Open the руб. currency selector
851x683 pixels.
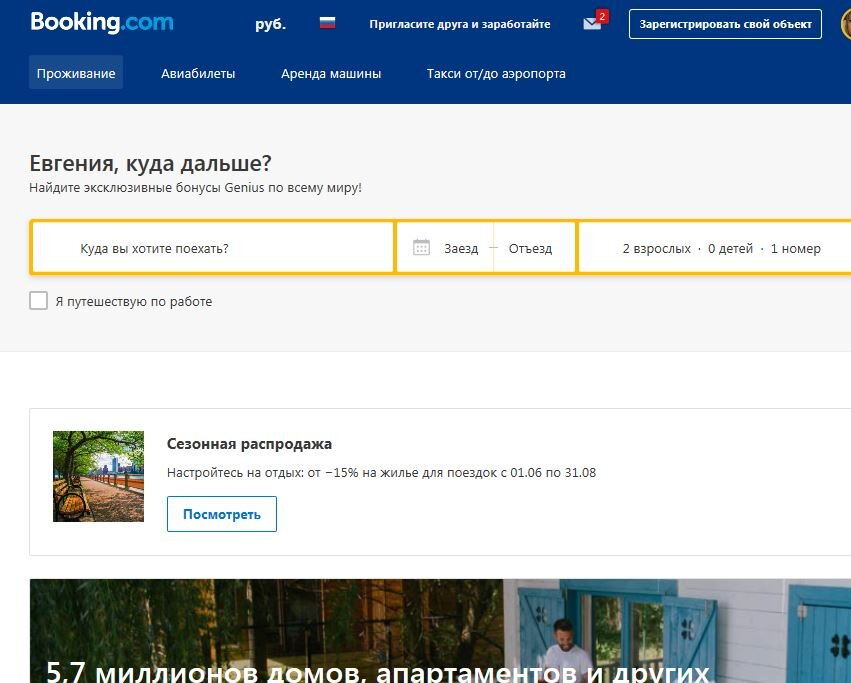(x=270, y=24)
